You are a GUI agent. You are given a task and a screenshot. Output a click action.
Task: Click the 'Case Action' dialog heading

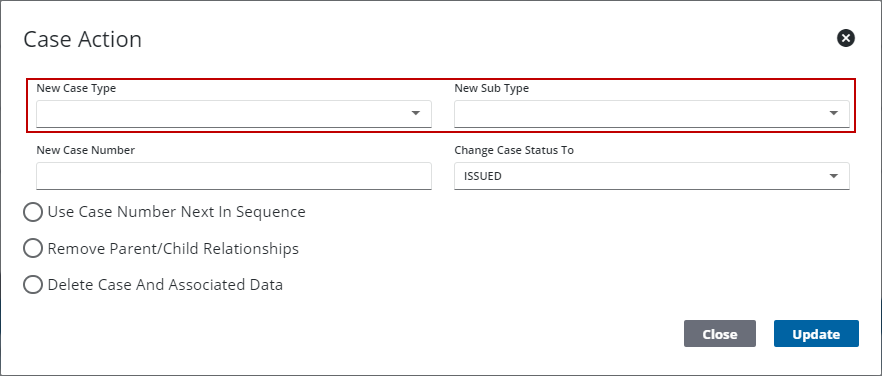coord(83,39)
